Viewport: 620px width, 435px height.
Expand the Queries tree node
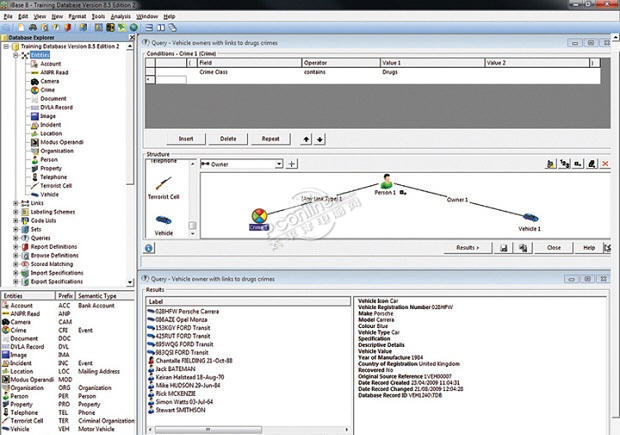(x=14, y=238)
